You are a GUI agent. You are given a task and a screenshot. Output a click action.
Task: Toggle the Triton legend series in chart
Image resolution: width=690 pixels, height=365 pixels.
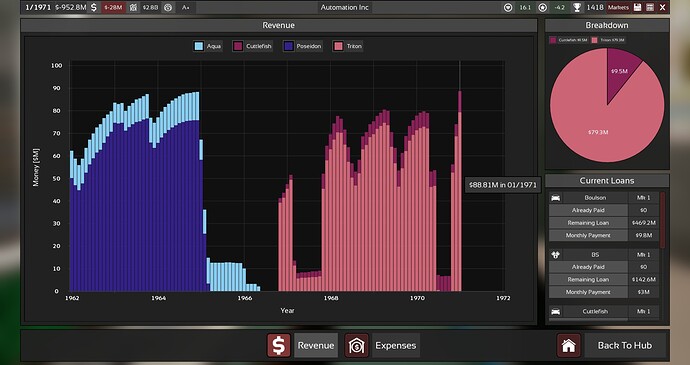348,46
